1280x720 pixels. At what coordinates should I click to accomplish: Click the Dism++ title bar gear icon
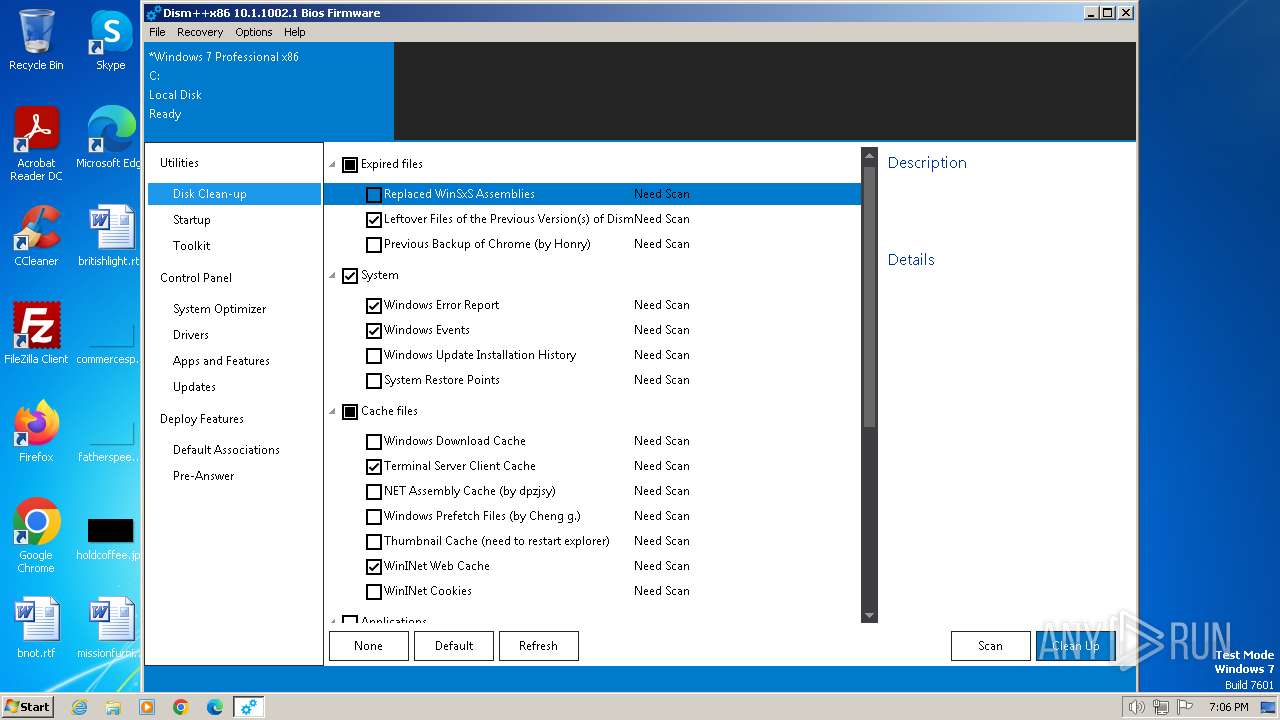point(153,13)
